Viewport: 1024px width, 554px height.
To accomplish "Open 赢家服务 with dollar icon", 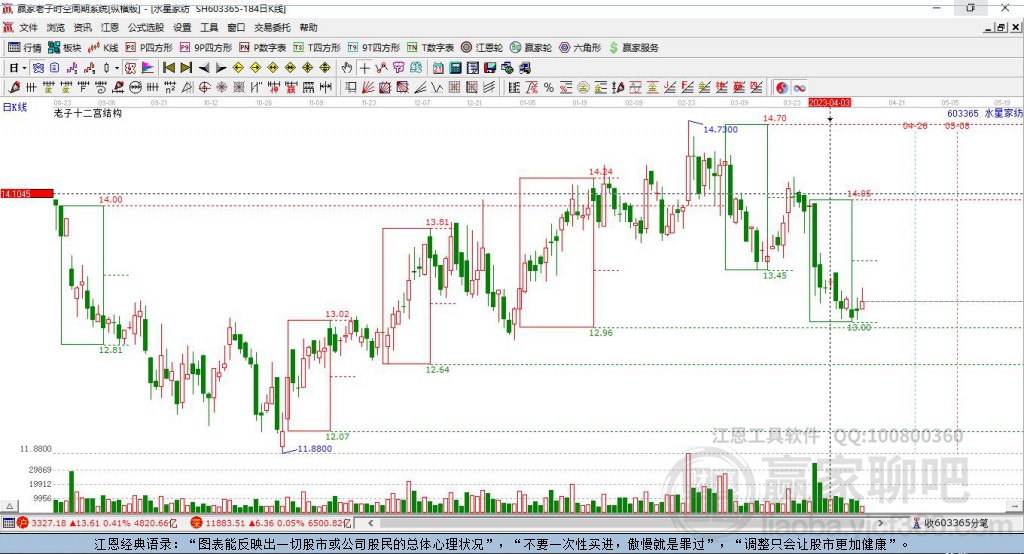I will [633, 48].
